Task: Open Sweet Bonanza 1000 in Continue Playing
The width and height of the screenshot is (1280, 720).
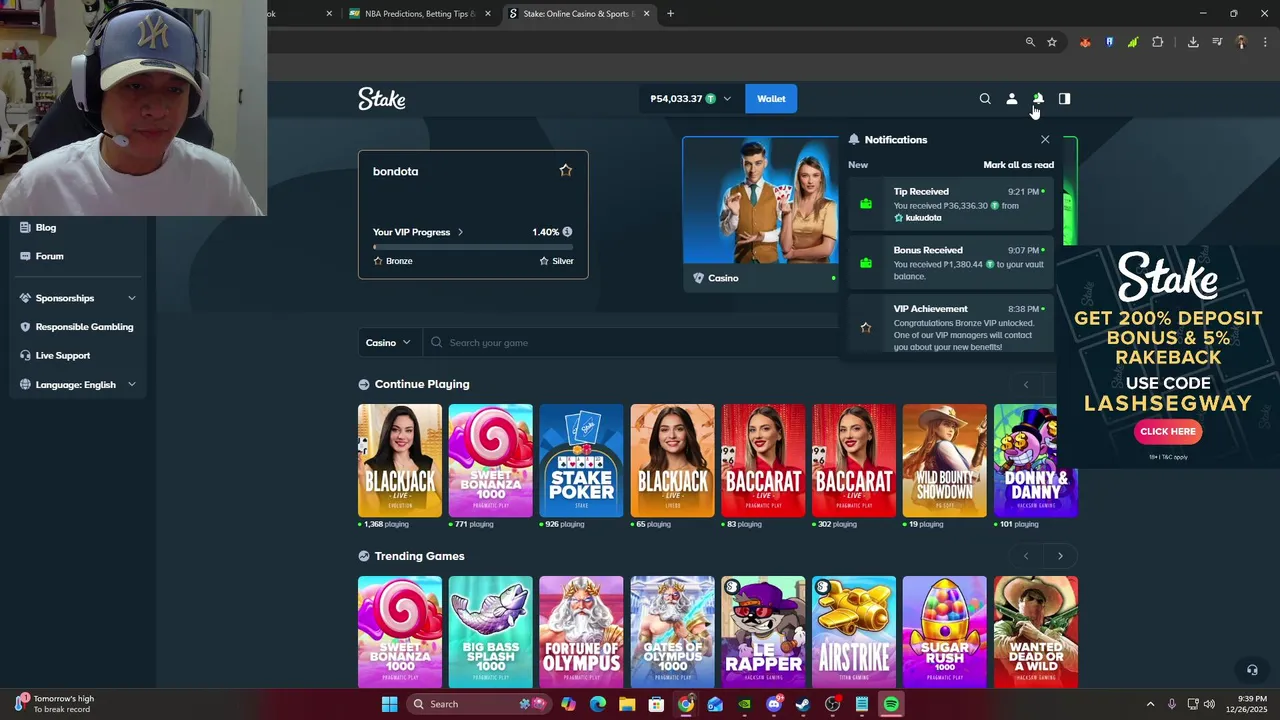Action: (x=491, y=461)
